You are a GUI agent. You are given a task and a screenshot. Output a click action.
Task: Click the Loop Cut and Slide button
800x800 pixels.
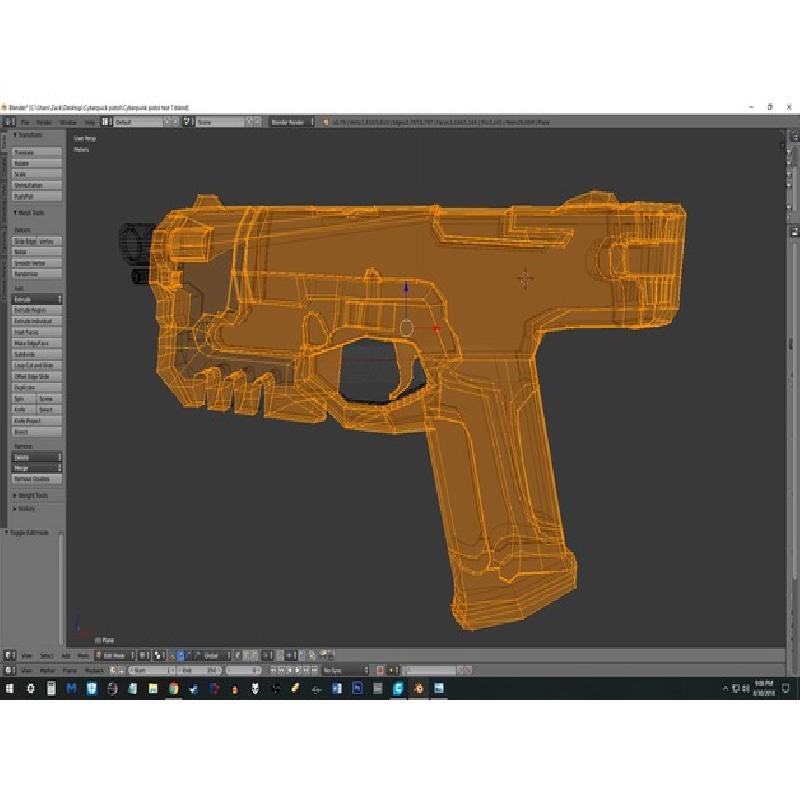coord(37,365)
